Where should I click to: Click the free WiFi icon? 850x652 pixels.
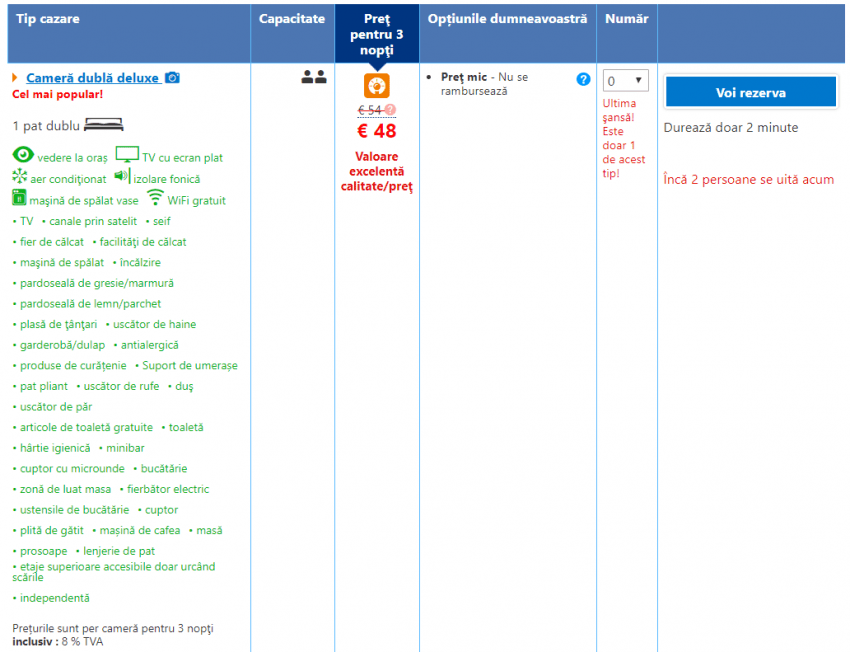pyautogui.click(x=155, y=198)
